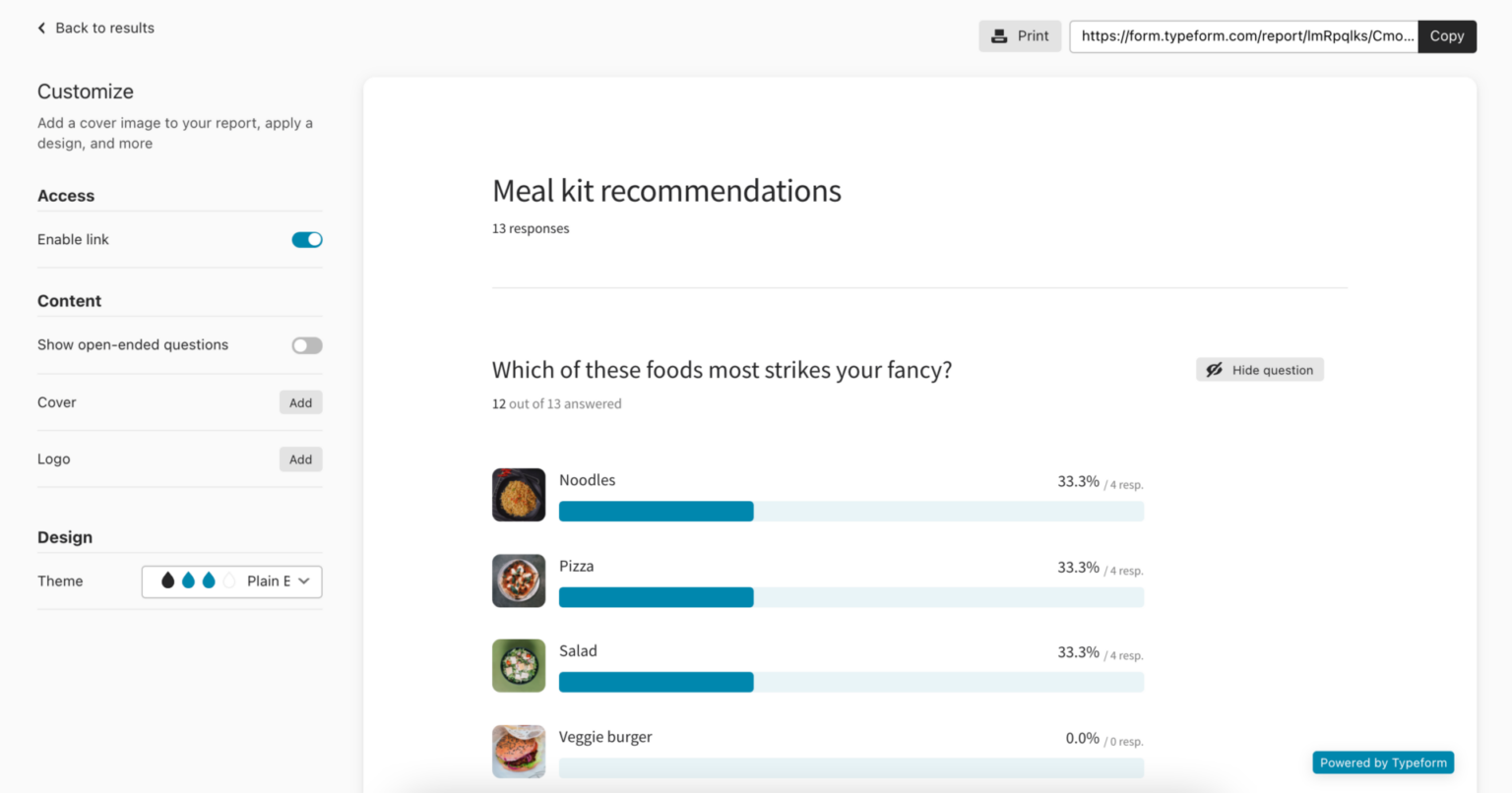
Task: Expand theme list using the chevron arrow
Action: (x=304, y=581)
